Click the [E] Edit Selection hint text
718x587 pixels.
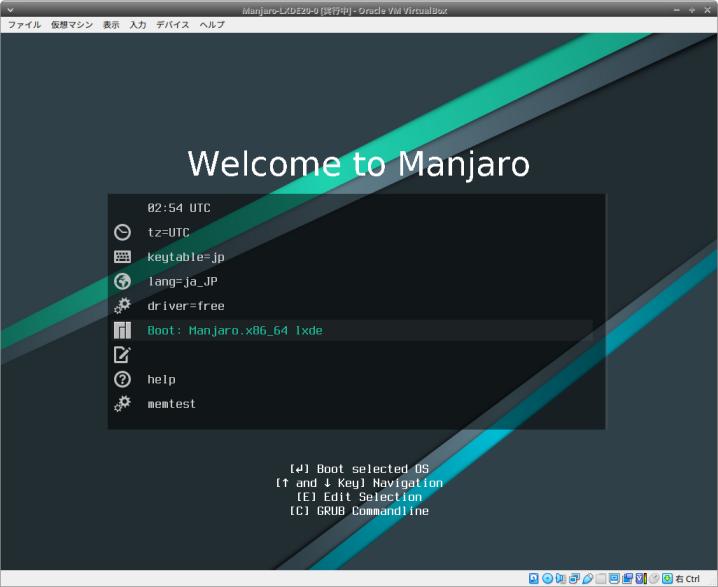pyautogui.click(x=359, y=497)
